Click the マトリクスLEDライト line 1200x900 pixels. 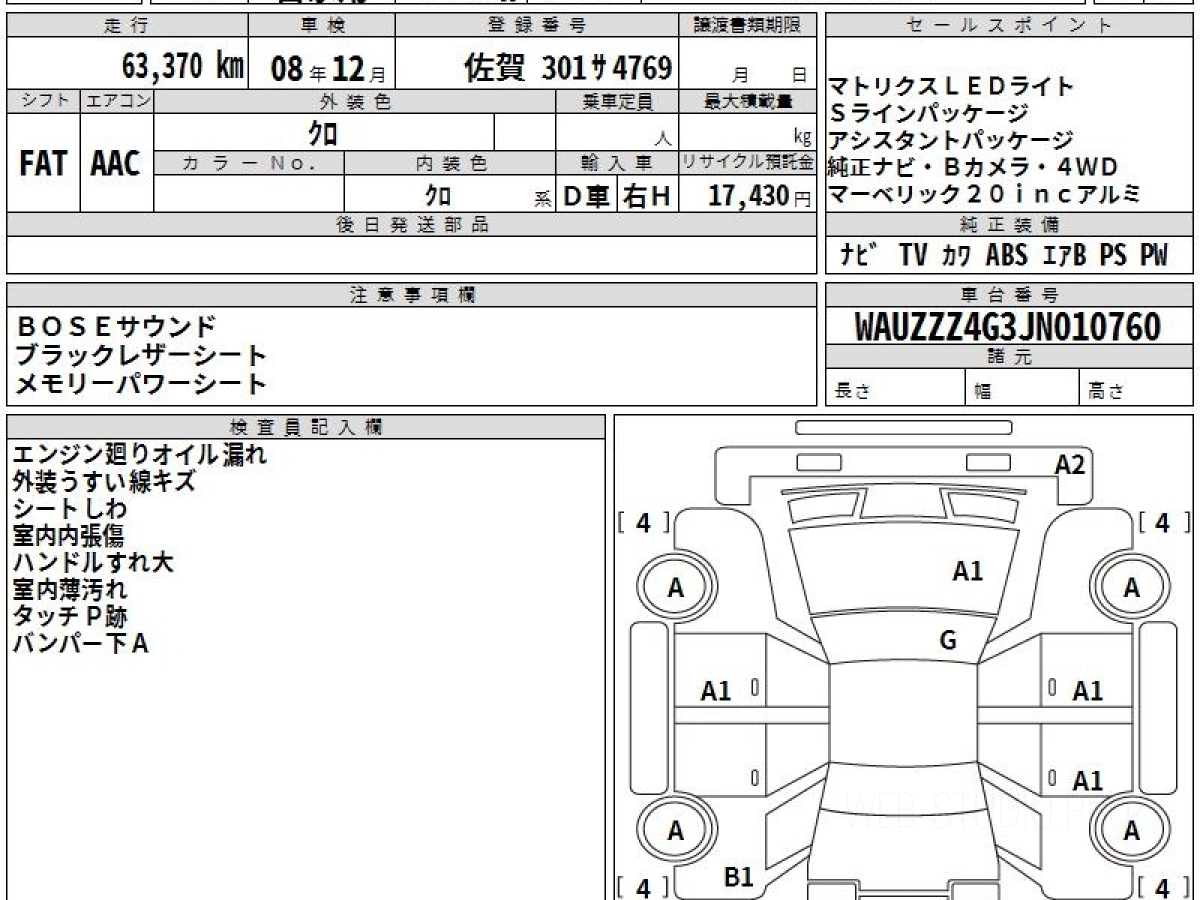pyautogui.click(x=951, y=87)
